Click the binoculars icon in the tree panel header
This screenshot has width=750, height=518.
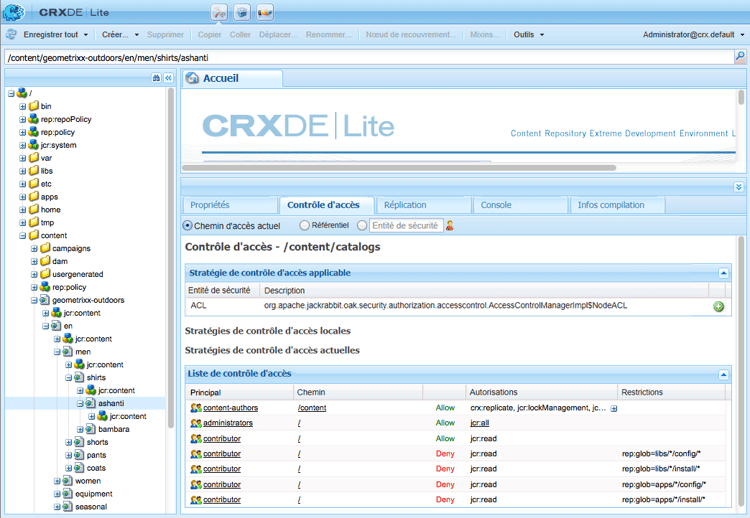(156, 78)
